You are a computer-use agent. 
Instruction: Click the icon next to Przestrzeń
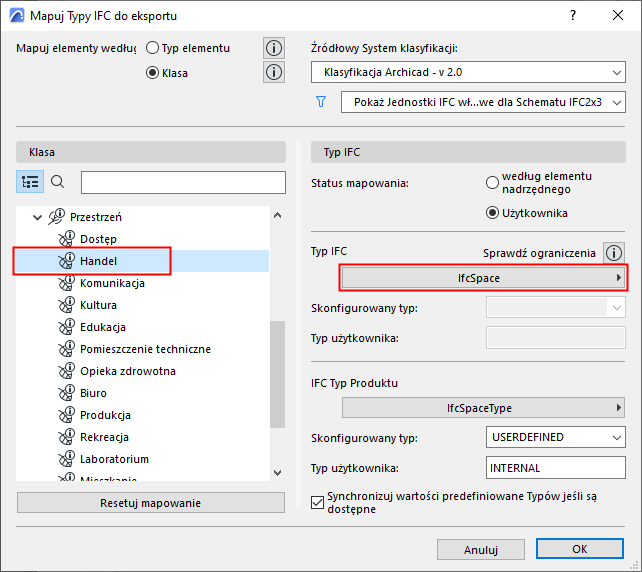57,217
